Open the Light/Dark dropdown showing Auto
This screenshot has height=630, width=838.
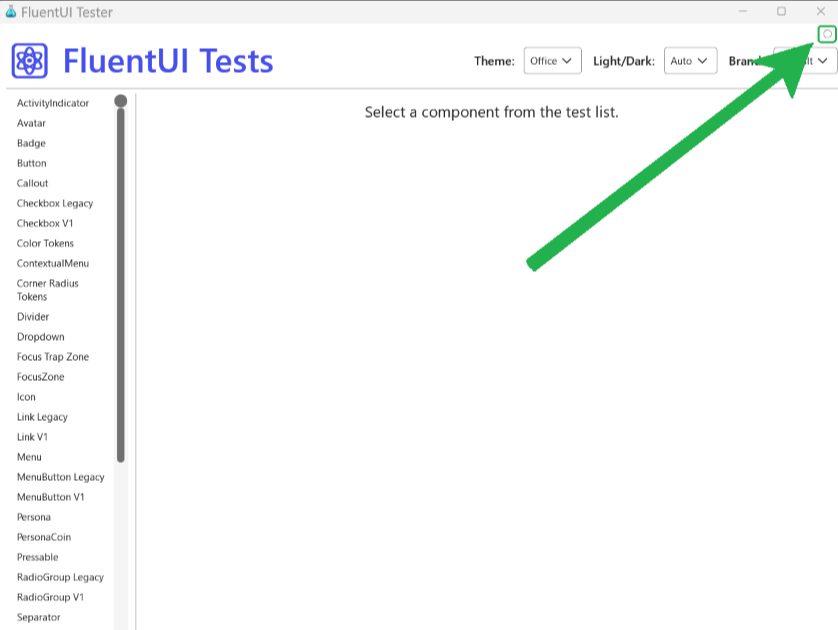point(690,61)
